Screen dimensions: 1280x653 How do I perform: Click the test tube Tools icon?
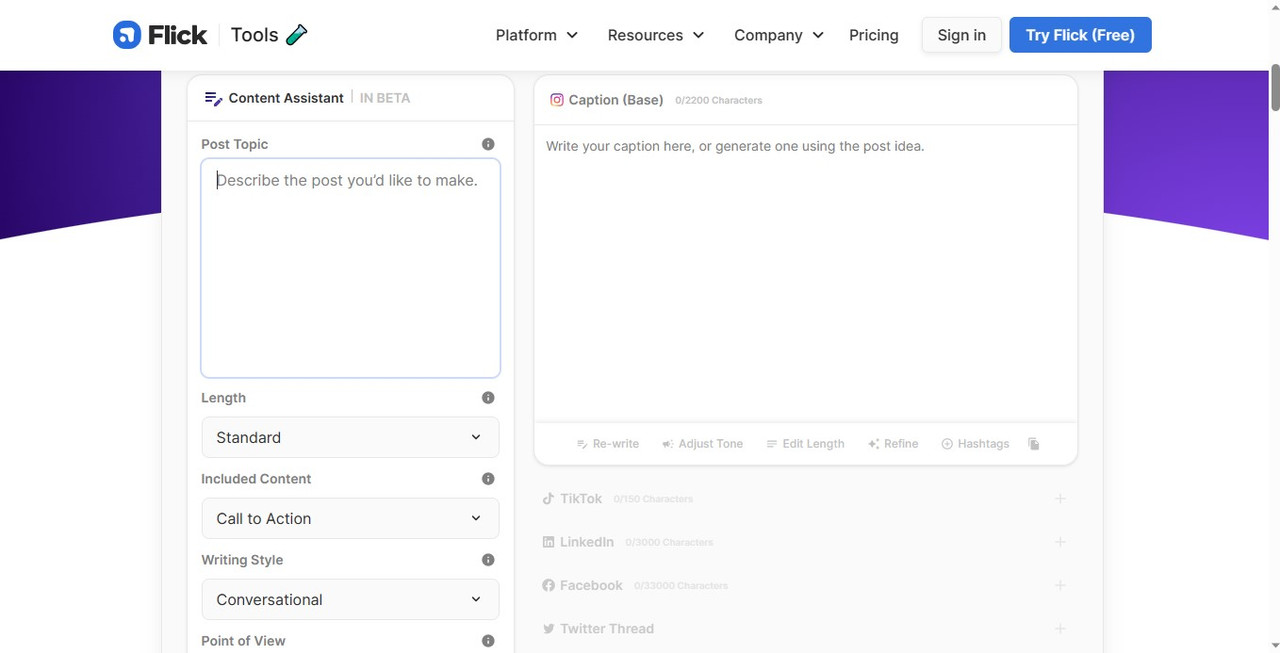(296, 35)
